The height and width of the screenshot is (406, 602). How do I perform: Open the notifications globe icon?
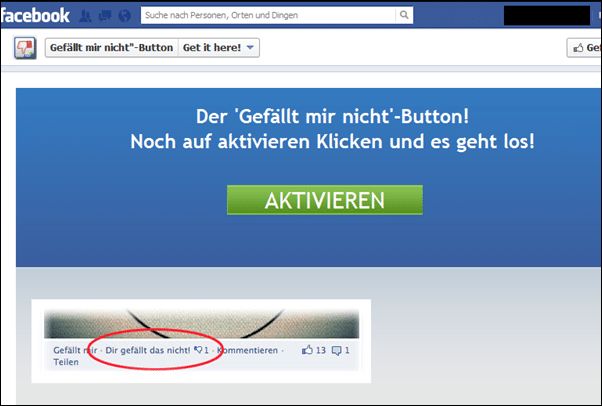click(124, 16)
